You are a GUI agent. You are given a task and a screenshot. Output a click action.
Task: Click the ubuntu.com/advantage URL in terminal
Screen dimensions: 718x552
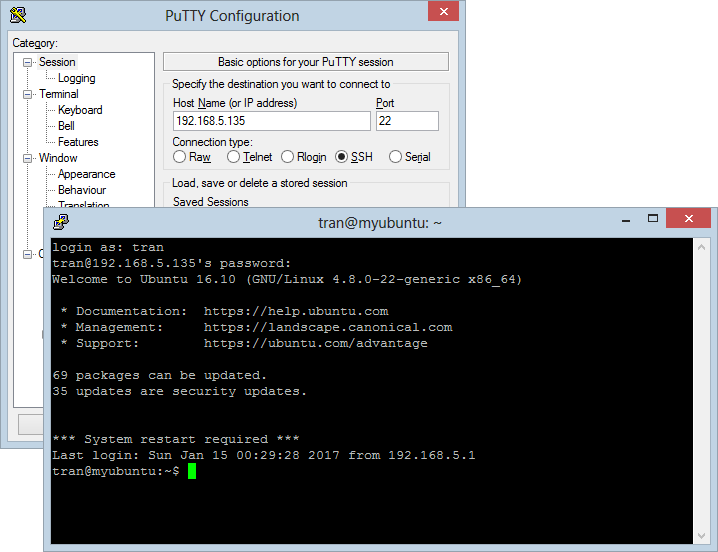(x=315, y=344)
